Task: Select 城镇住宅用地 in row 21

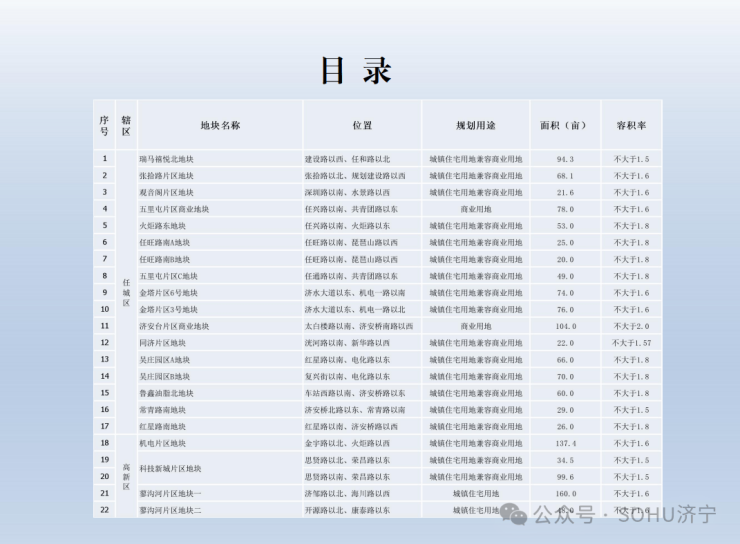Action: (476, 494)
